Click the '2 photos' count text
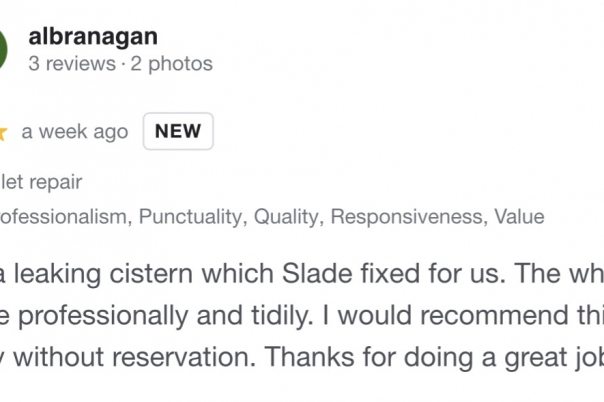Image resolution: width=604 pixels, height=402 pixels. (171, 64)
